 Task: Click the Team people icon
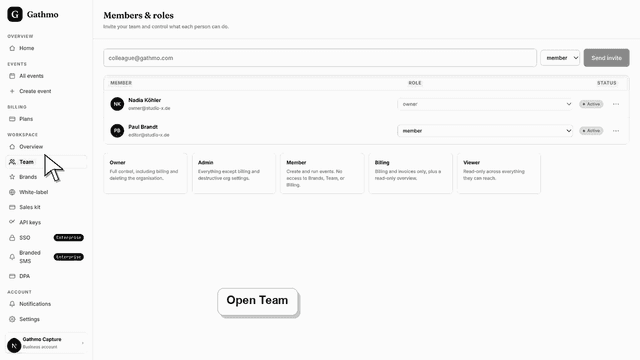12,162
